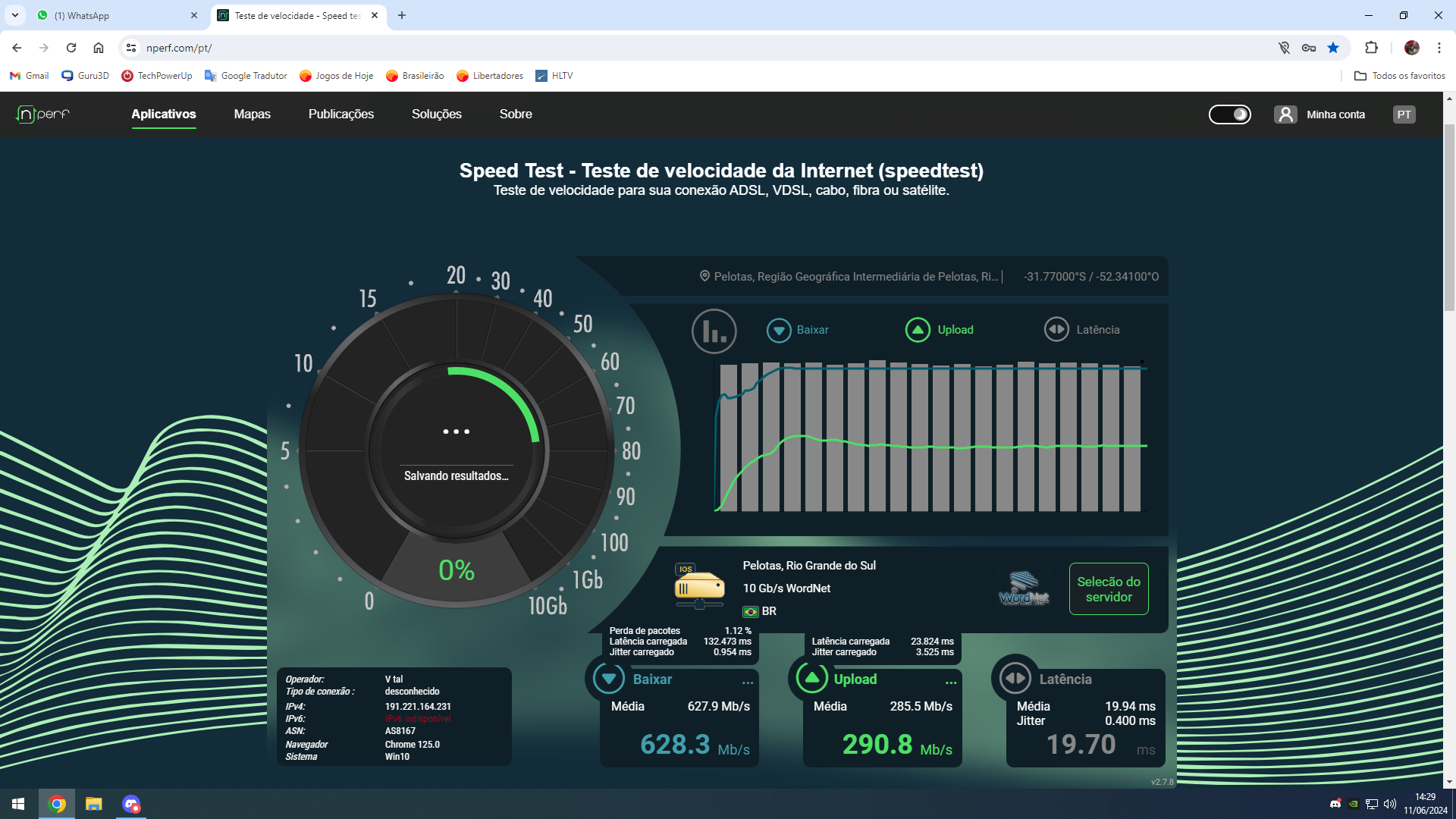The width and height of the screenshot is (1456, 819).
Task: Click Seleção do servidor button
Action: pos(1109,589)
